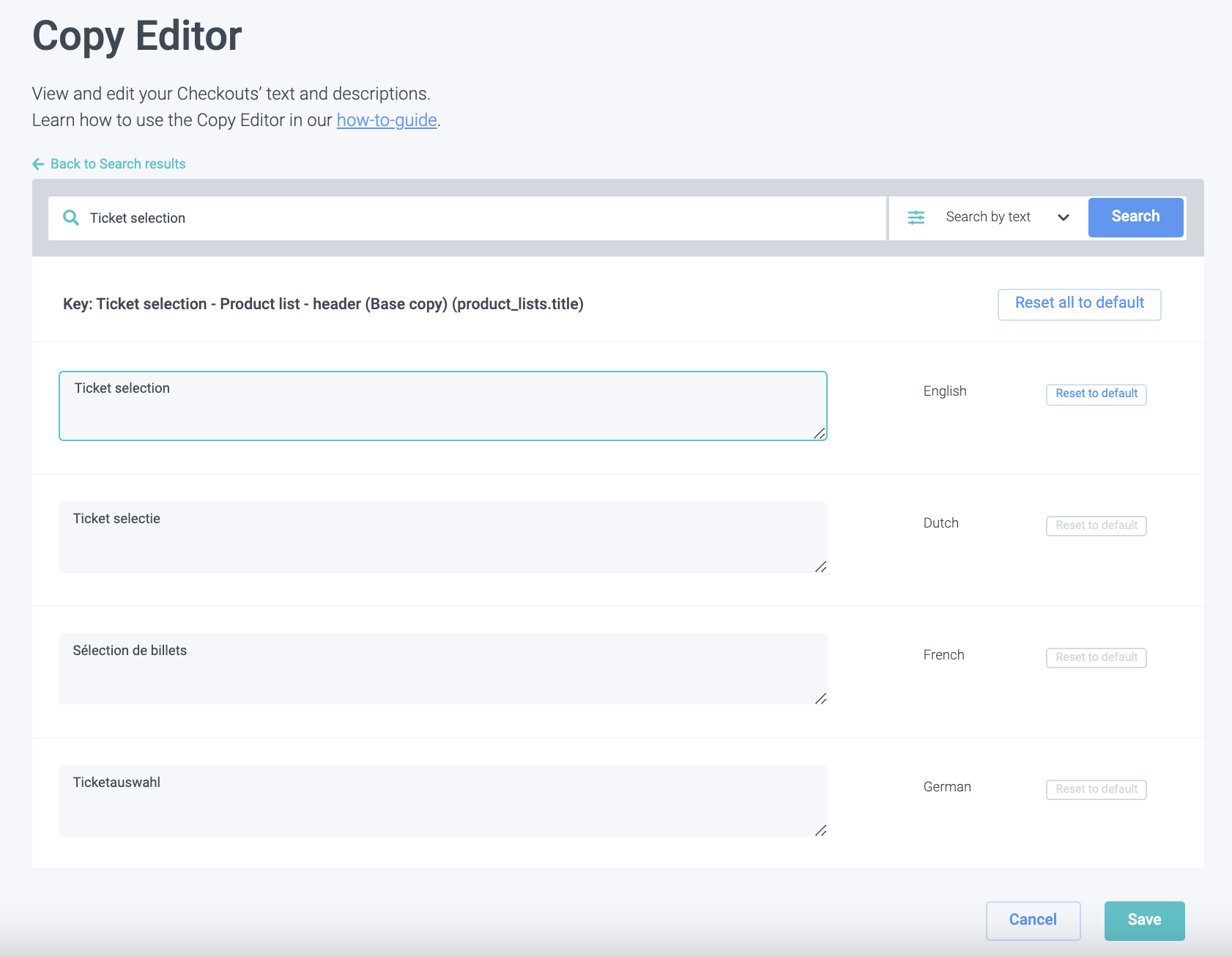Click the filter sliders icon

click(916, 218)
